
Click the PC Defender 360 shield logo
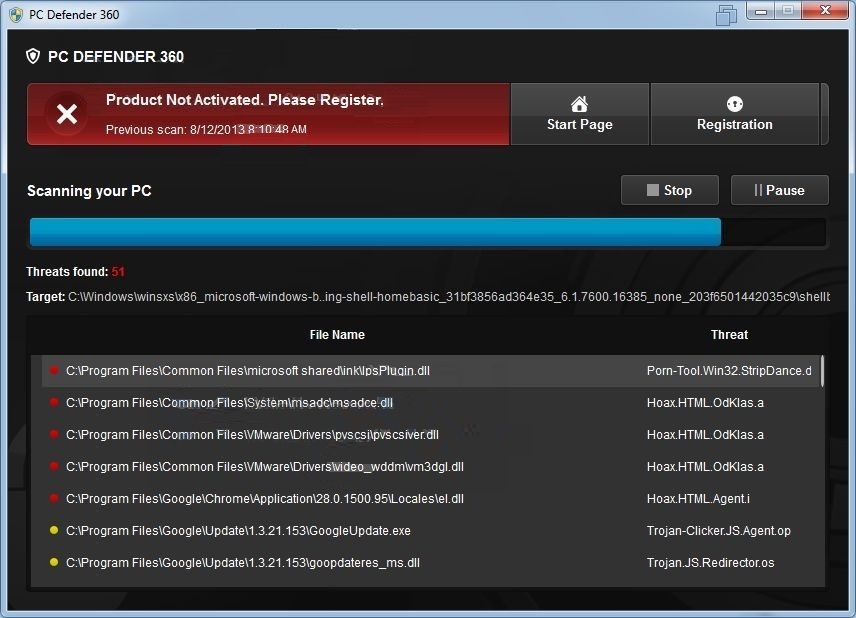pyautogui.click(x=33, y=56)
